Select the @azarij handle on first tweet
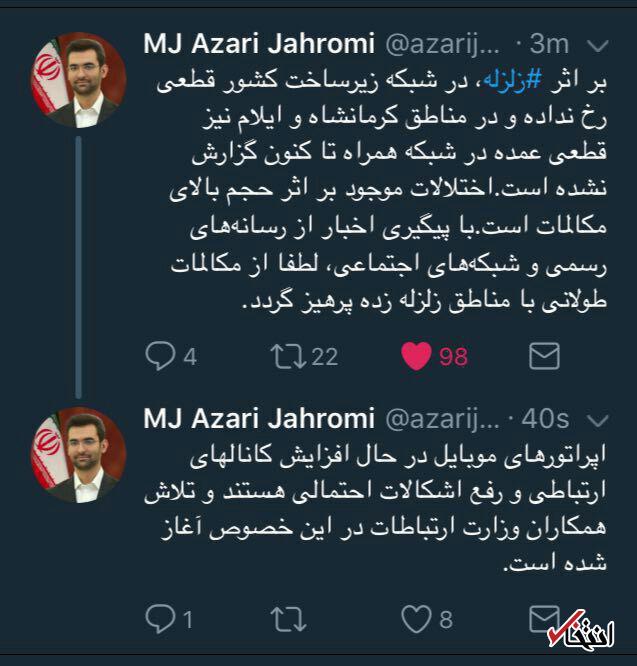This screenshot has height=666, width=637. tap(443, 45)
